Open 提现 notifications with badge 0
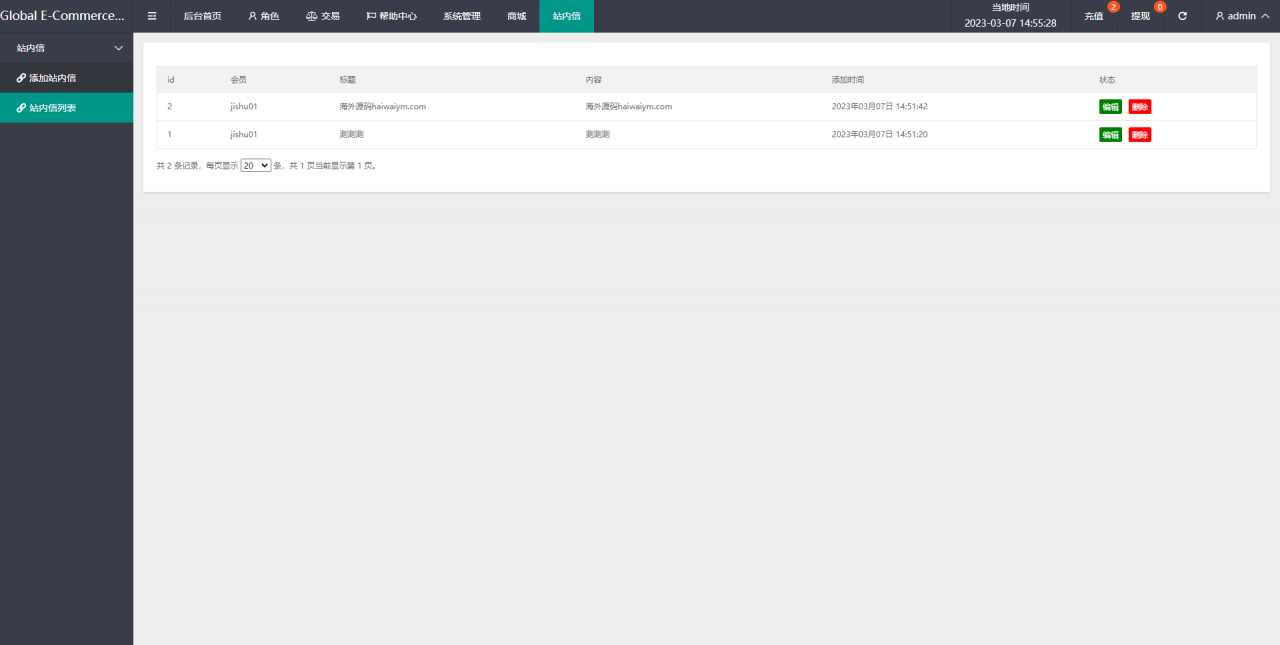Image resolution: width=1280 pixels, height=645 pixels. (1140, 16)
